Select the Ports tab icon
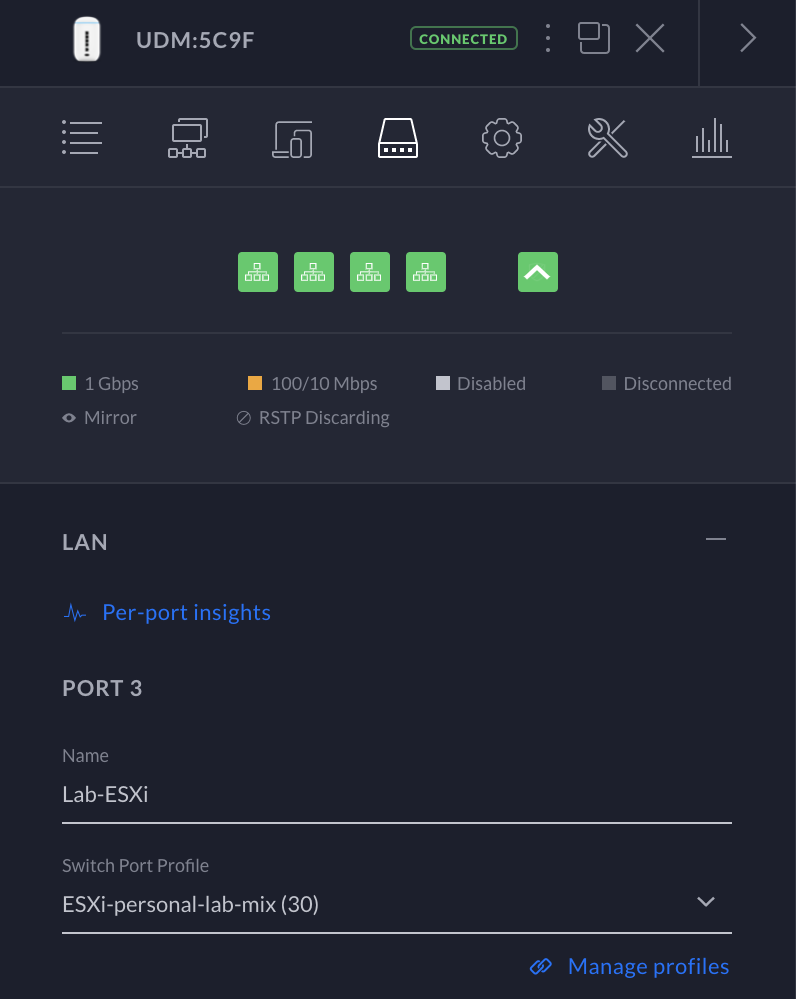Viewport: 796px width, 999px height. 397,138
